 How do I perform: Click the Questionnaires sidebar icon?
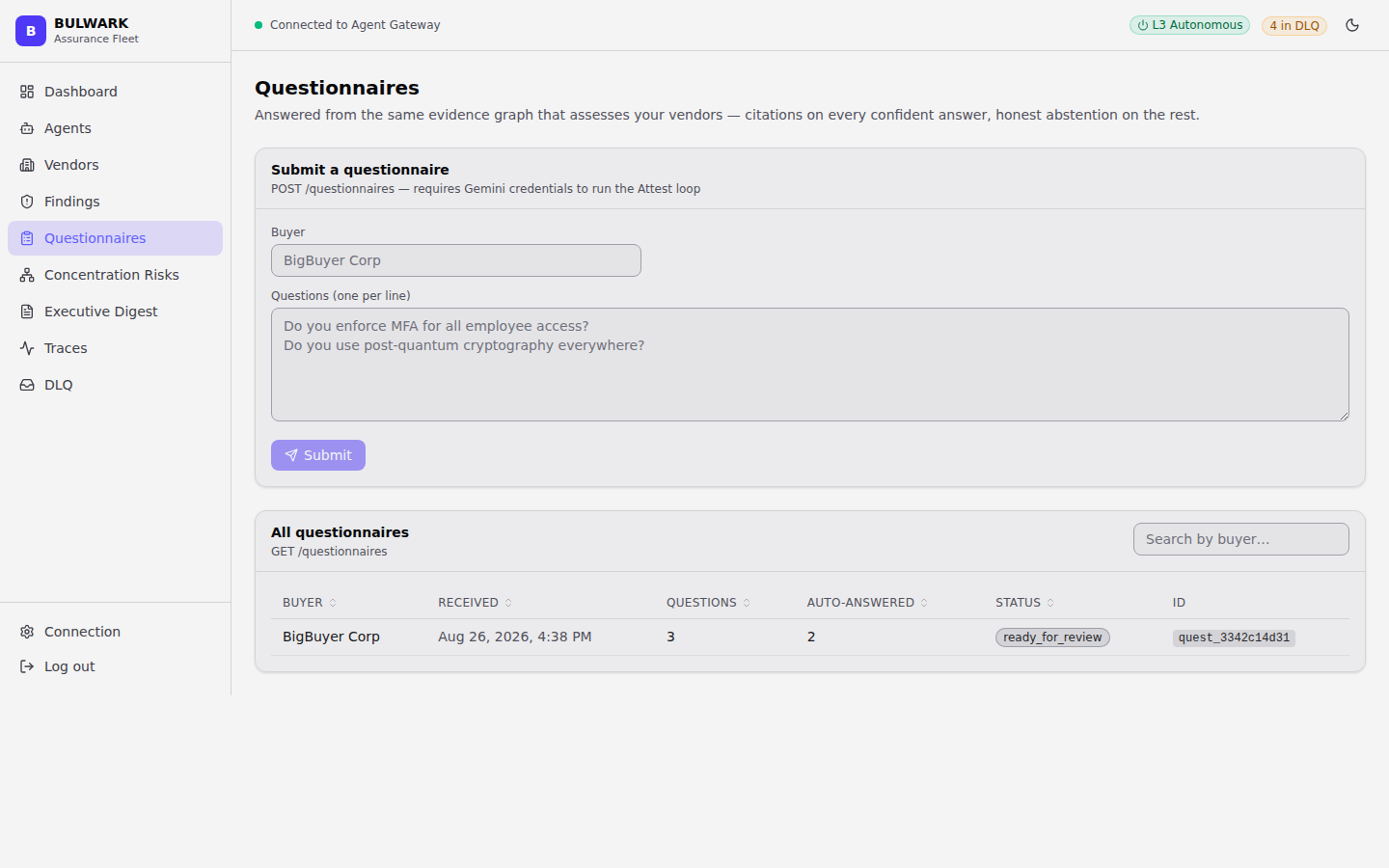(27, 238)
